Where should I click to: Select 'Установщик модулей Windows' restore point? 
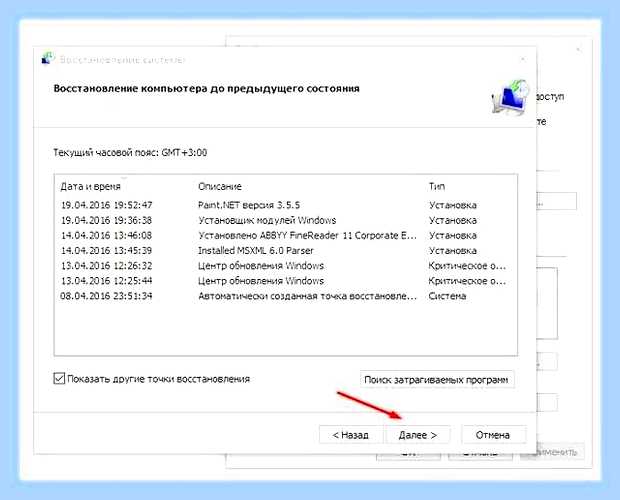285,220
